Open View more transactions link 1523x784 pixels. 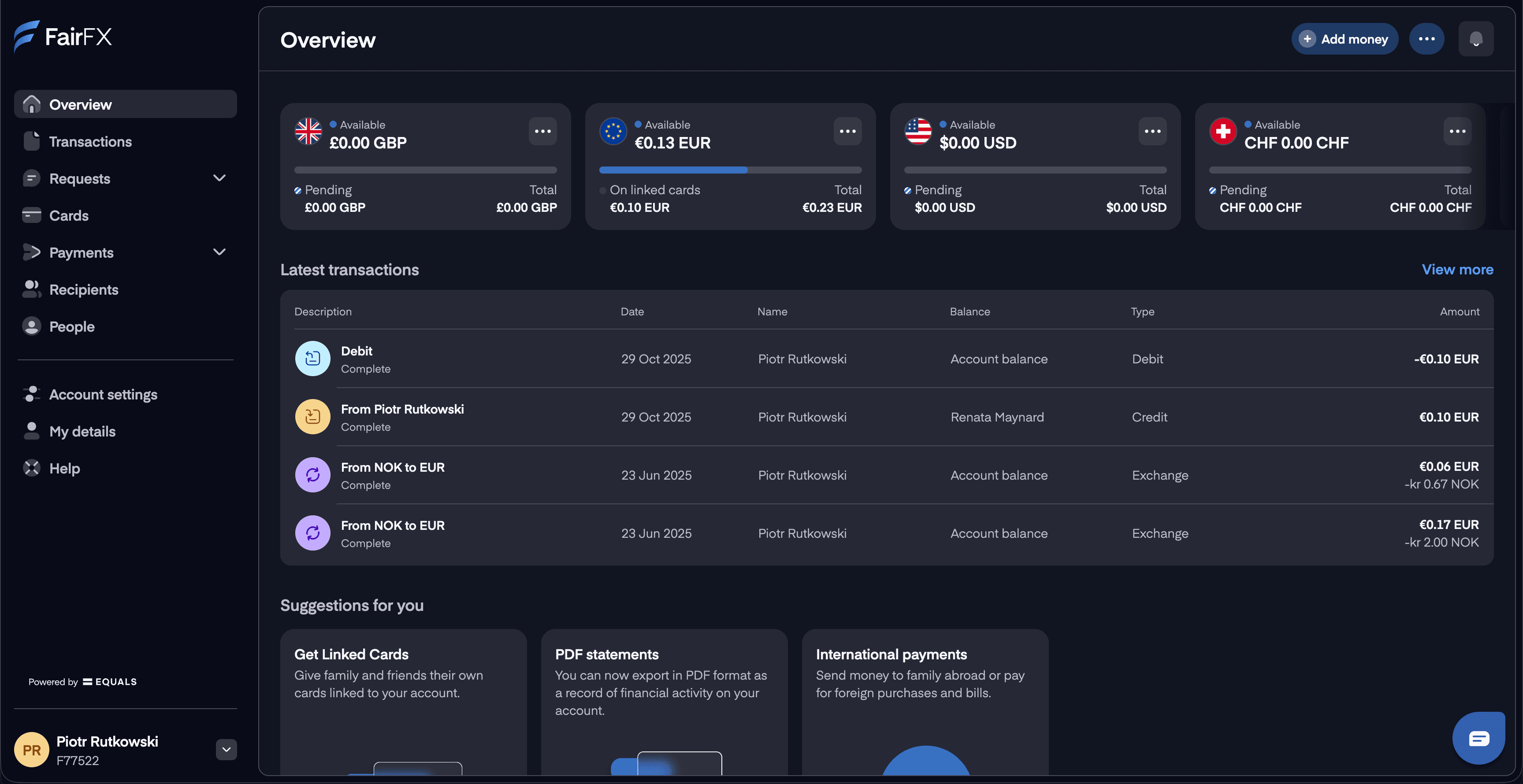[x=1457, y=270]
